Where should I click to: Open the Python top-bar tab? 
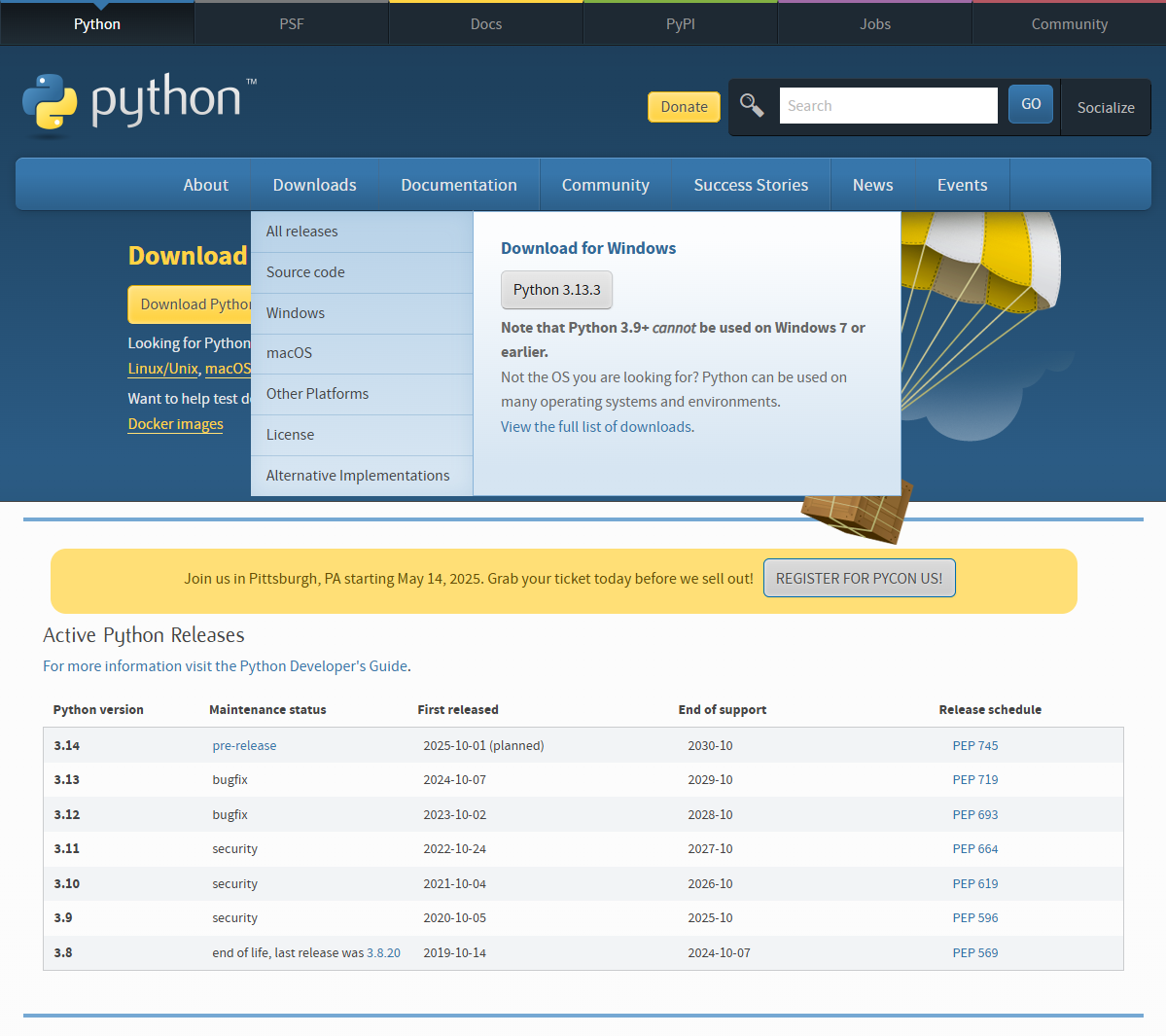96,23
